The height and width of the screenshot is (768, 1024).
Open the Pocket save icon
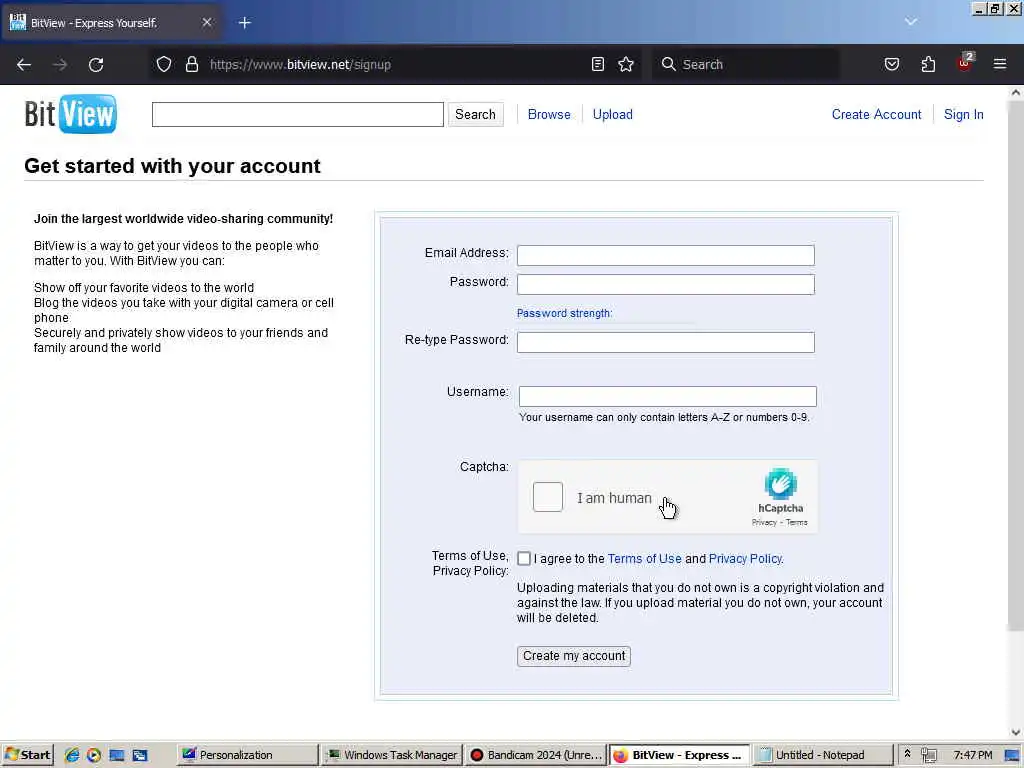[891, 64]
